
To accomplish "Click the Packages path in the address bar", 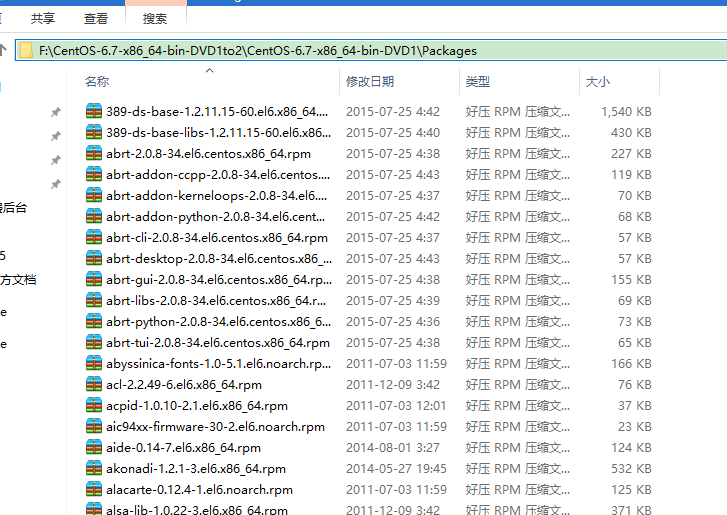I will [x=449, y=50].
